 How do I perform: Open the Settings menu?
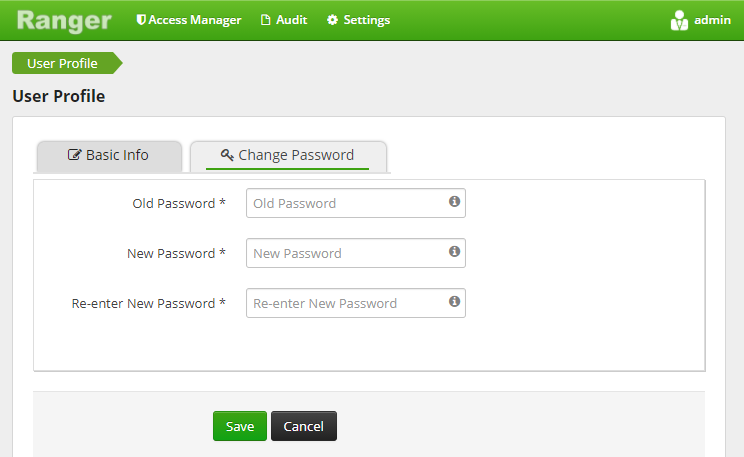[358, 20]
